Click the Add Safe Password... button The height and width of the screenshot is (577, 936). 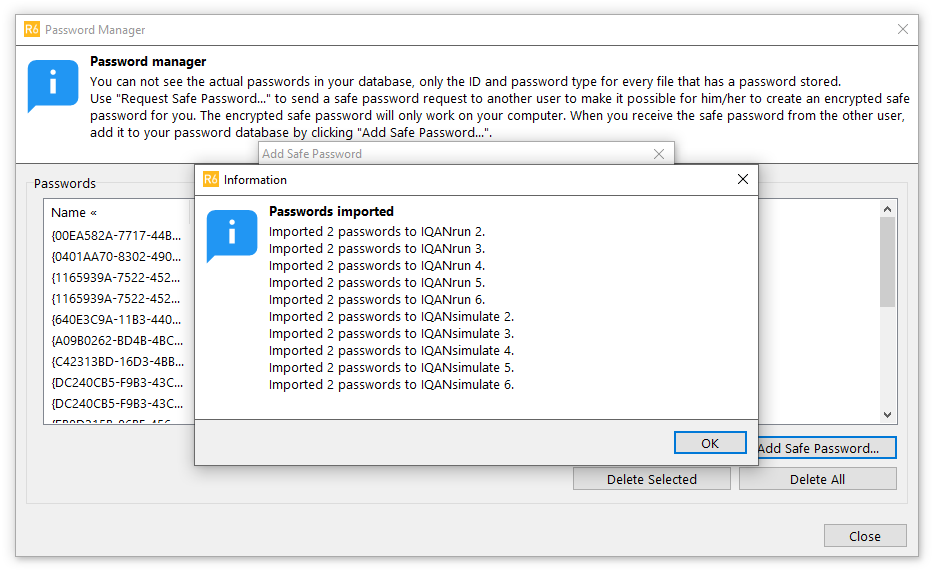827,448
